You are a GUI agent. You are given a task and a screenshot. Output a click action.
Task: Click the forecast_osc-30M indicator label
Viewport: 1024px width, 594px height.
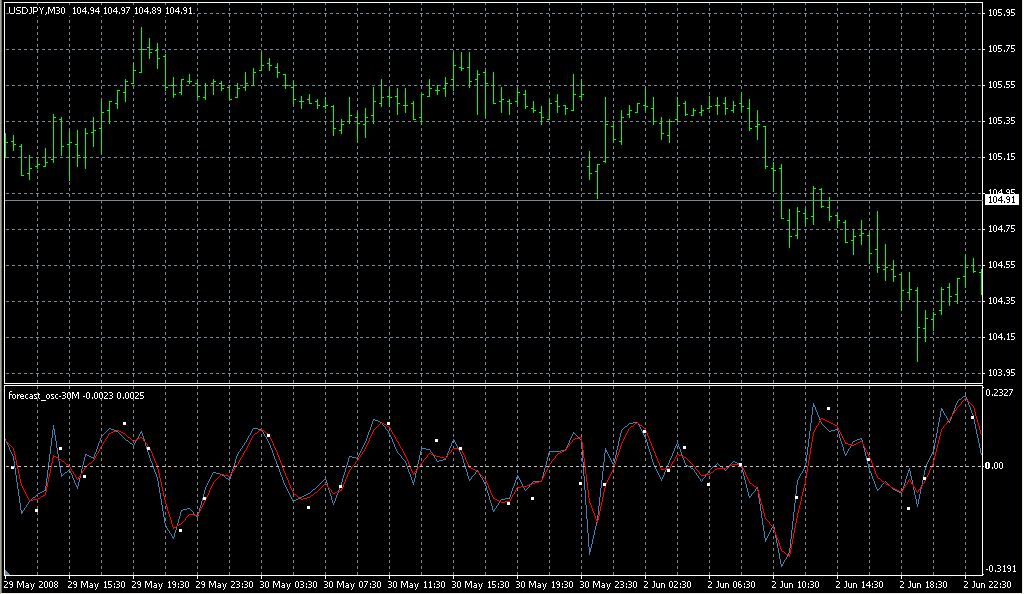49,396
